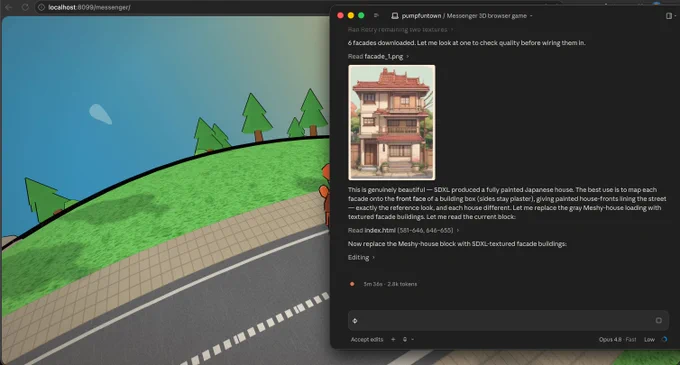Click the message input field
The width and height of the screenshot is (680, 365).
(507, 320)
